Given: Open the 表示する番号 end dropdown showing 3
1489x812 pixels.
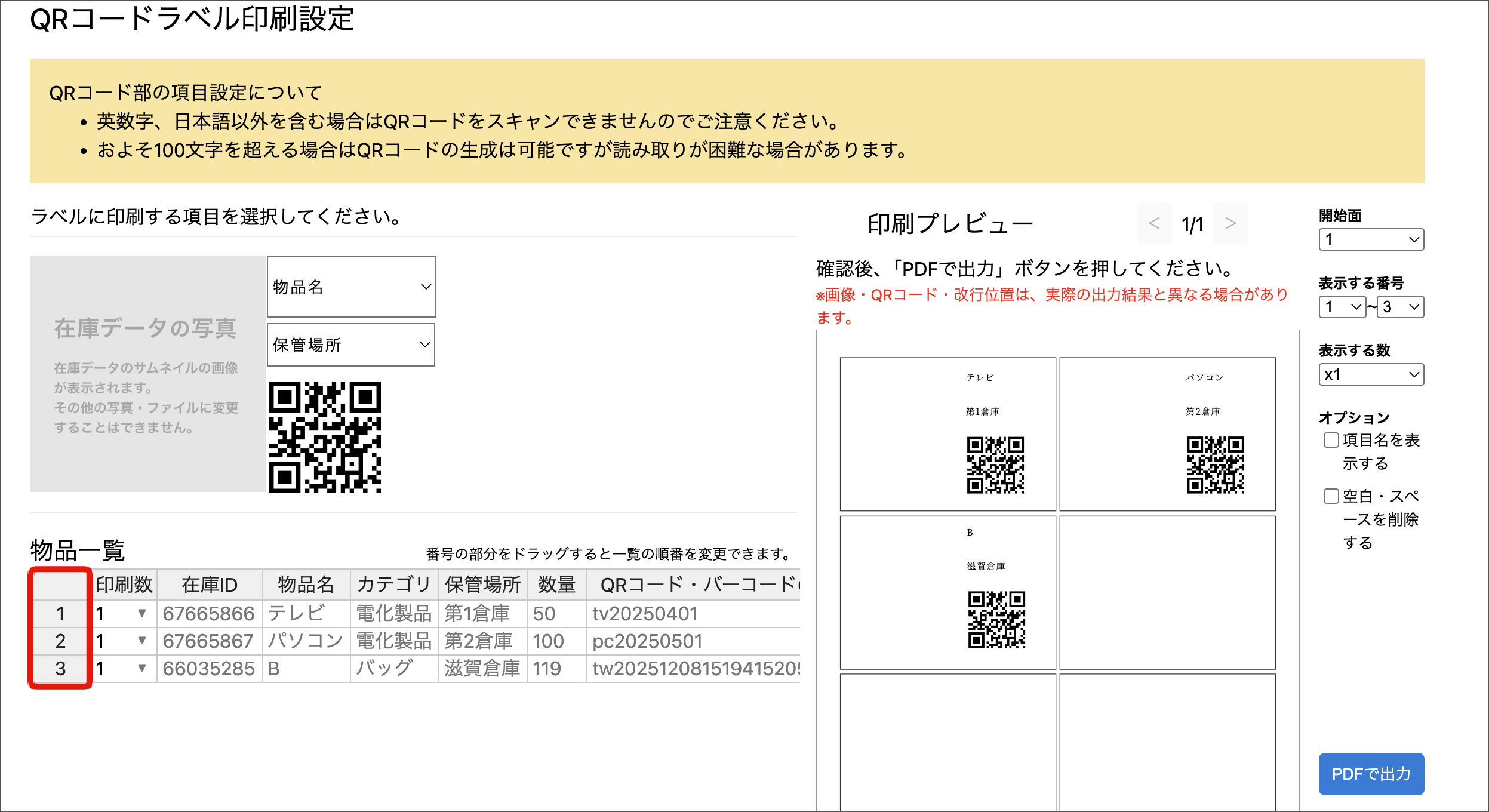Looking at the screenshot, I should tap(1400, 307).
